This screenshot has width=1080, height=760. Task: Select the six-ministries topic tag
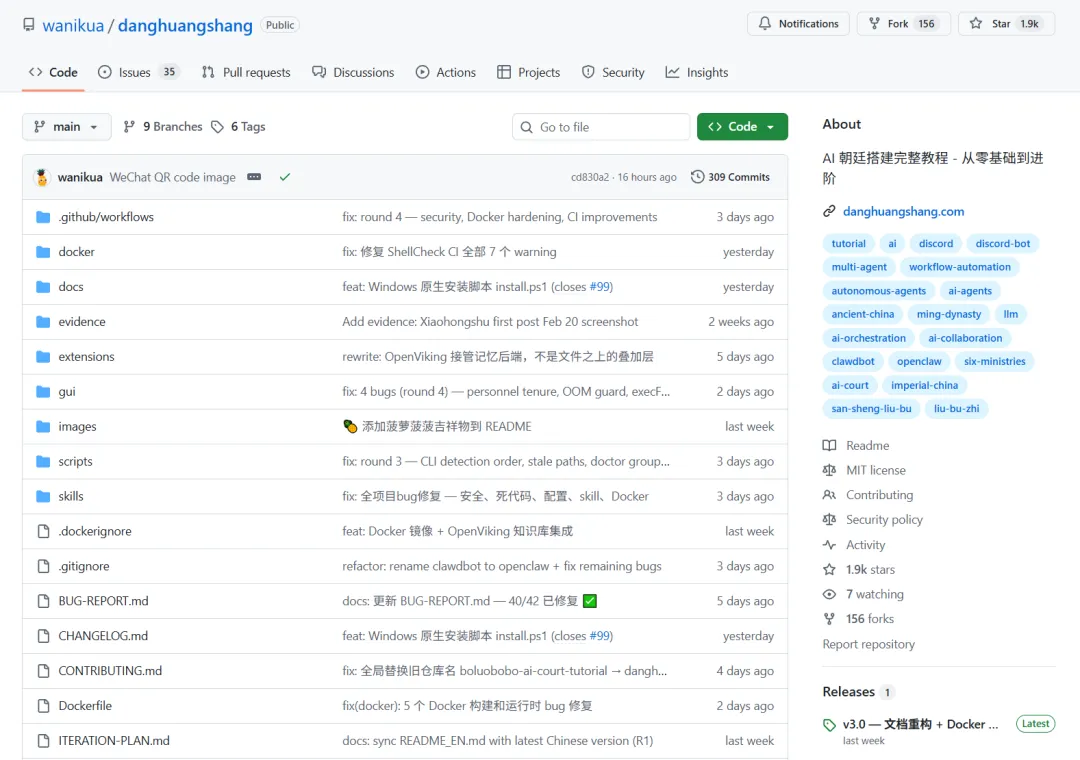point(995,361)
